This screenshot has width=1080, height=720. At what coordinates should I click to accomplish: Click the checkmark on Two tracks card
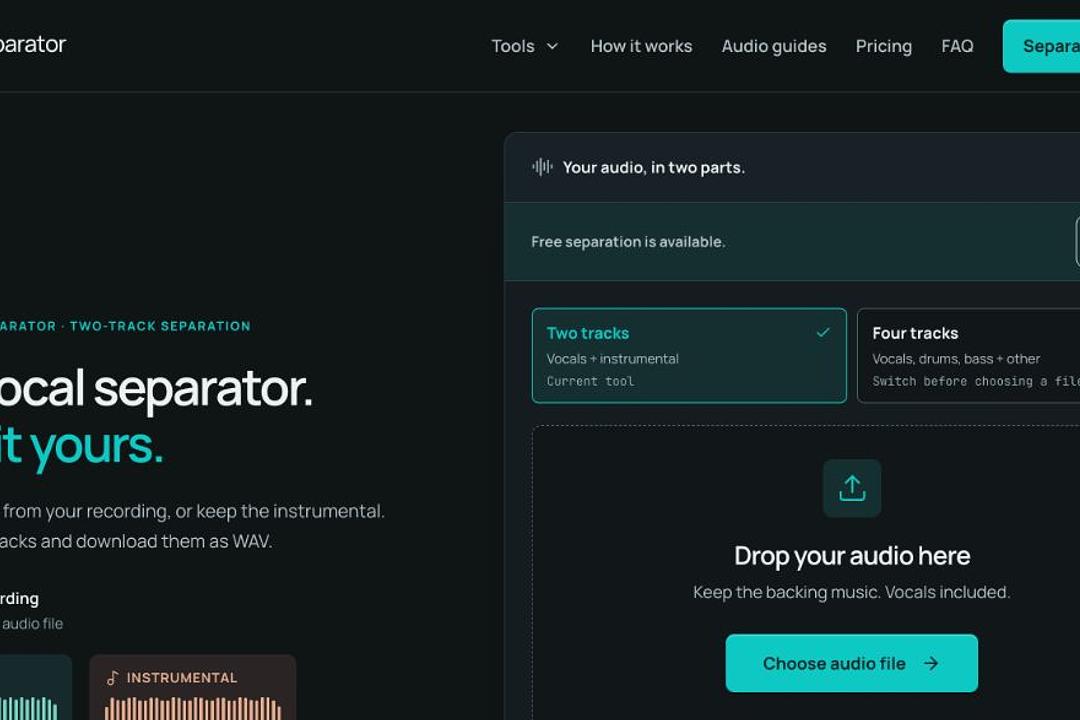(x=822, y=333)
